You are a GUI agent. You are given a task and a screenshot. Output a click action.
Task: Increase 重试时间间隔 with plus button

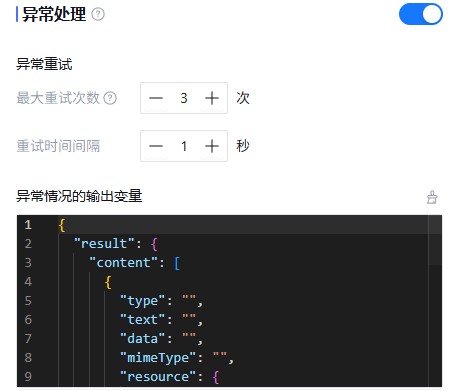[212, 146]
